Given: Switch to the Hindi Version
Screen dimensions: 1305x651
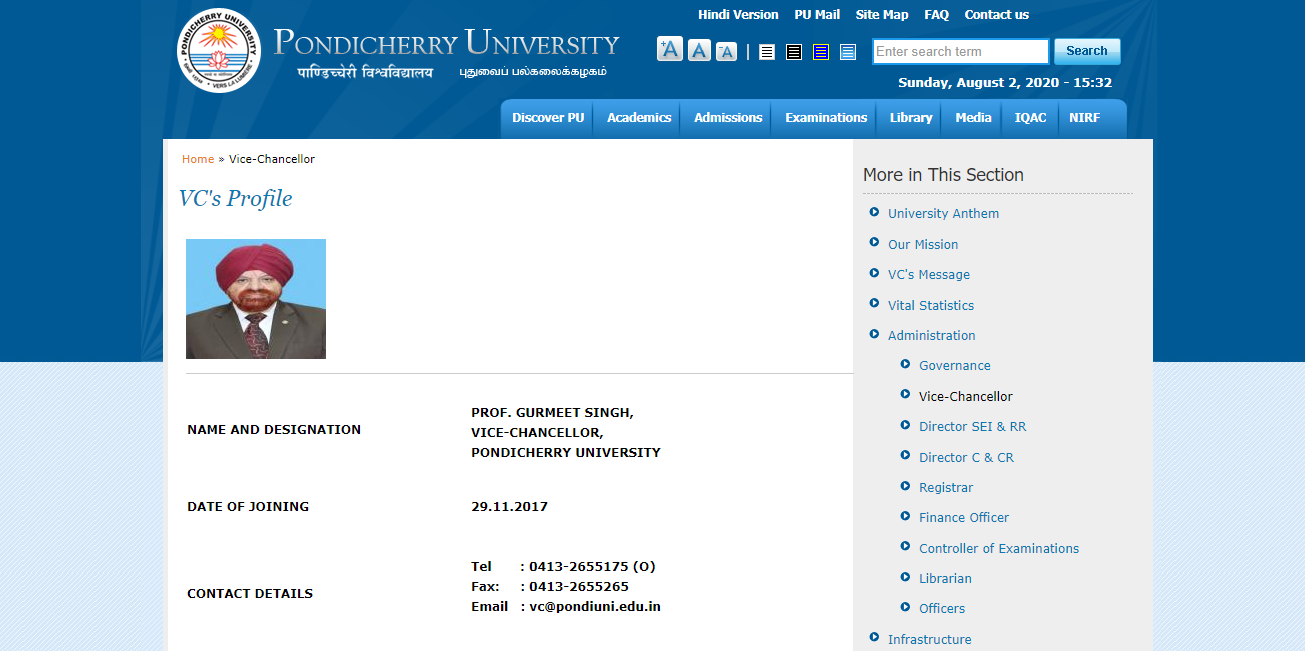Looking at the screenshot, I should tap(738, 15).
